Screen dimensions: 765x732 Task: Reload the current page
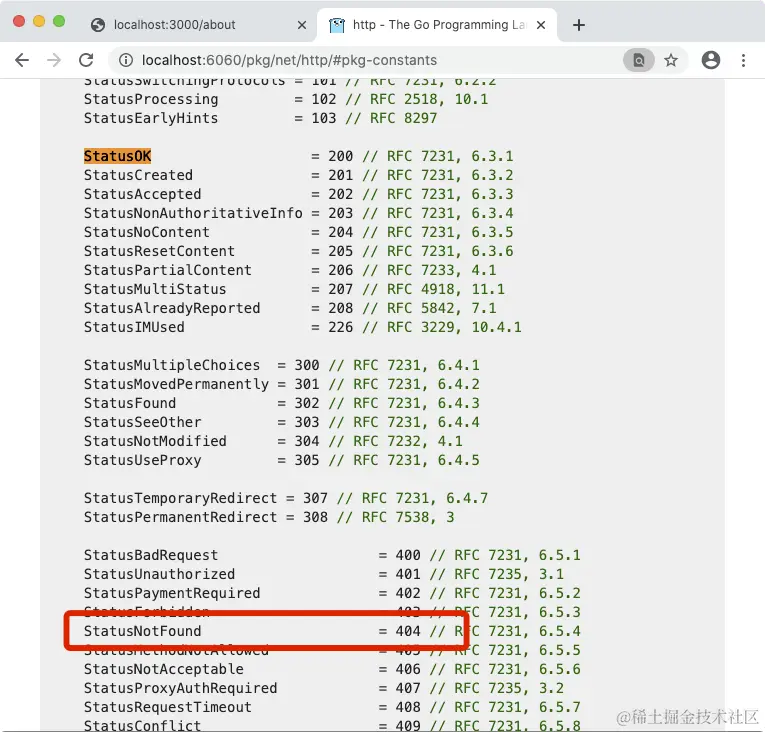(86, 60)
